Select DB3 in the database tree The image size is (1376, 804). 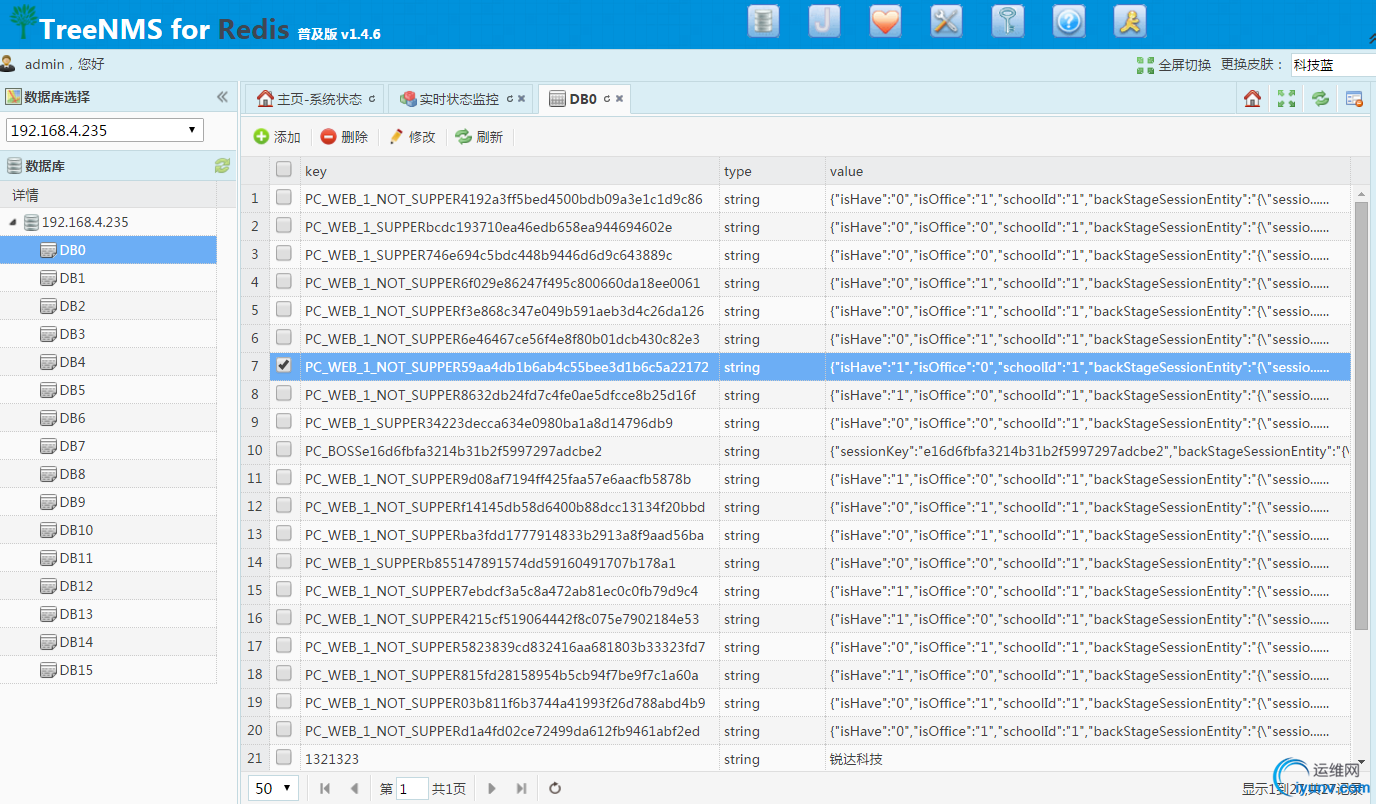[108, 334]
